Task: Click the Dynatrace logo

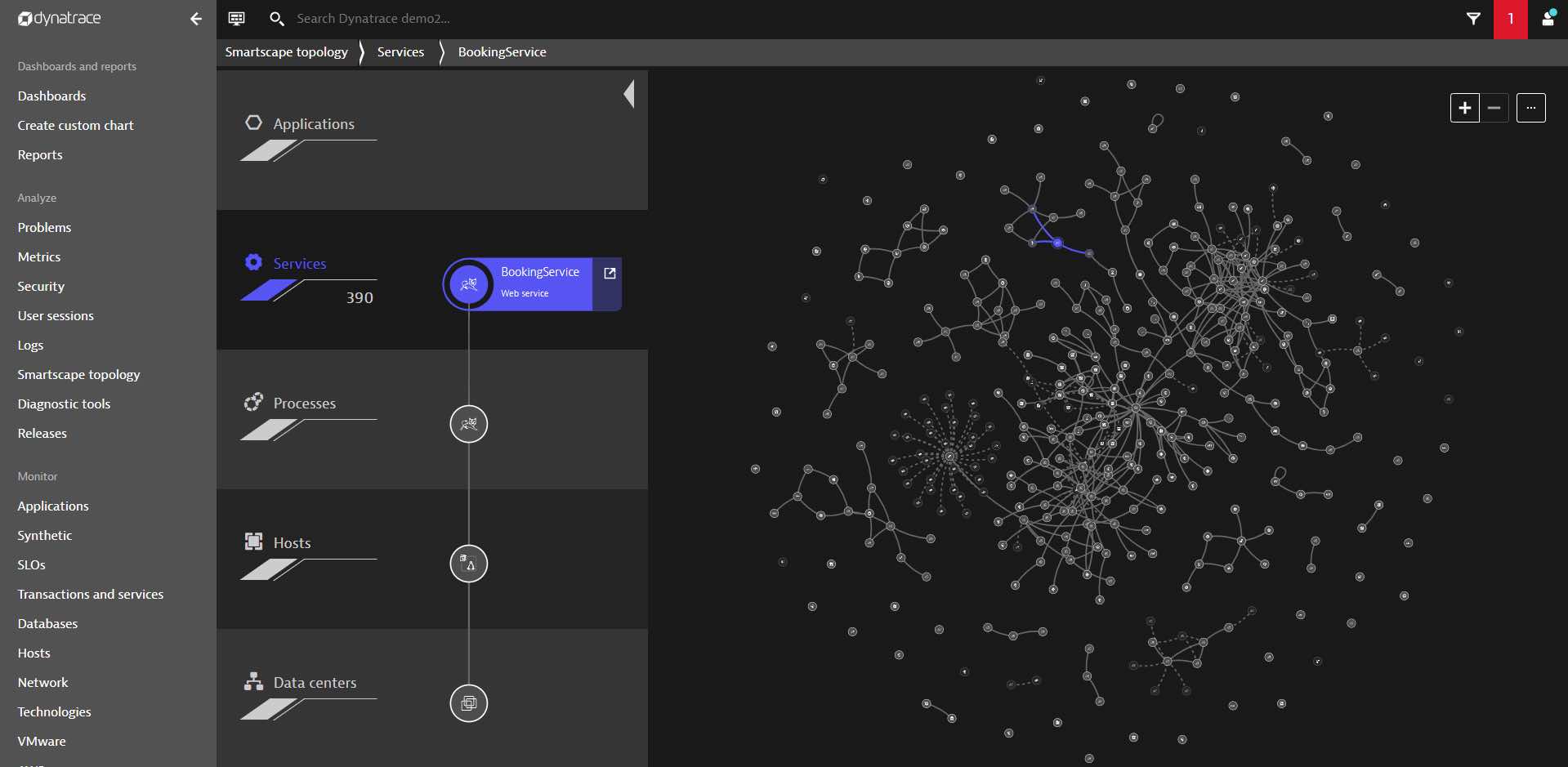Action: 59,18
